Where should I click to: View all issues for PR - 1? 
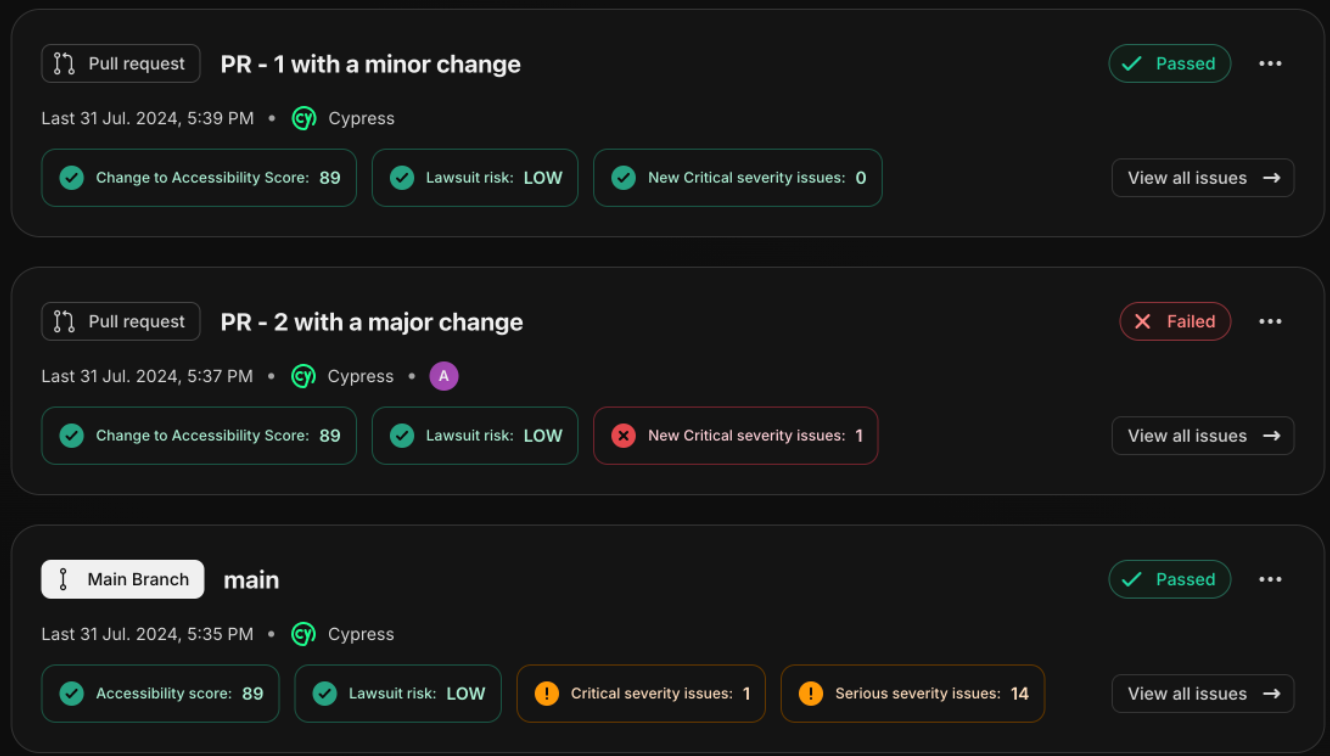click(1203, 178)
